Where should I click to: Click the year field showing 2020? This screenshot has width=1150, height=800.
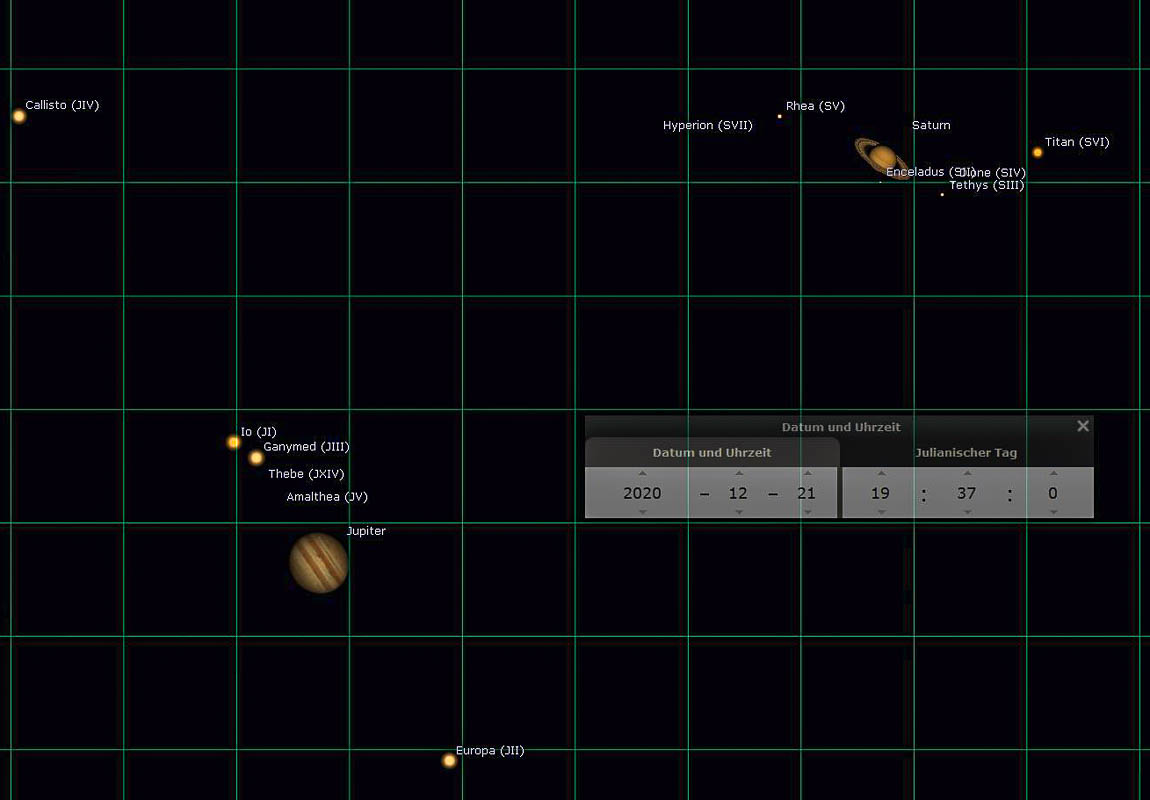click(642, 493)
